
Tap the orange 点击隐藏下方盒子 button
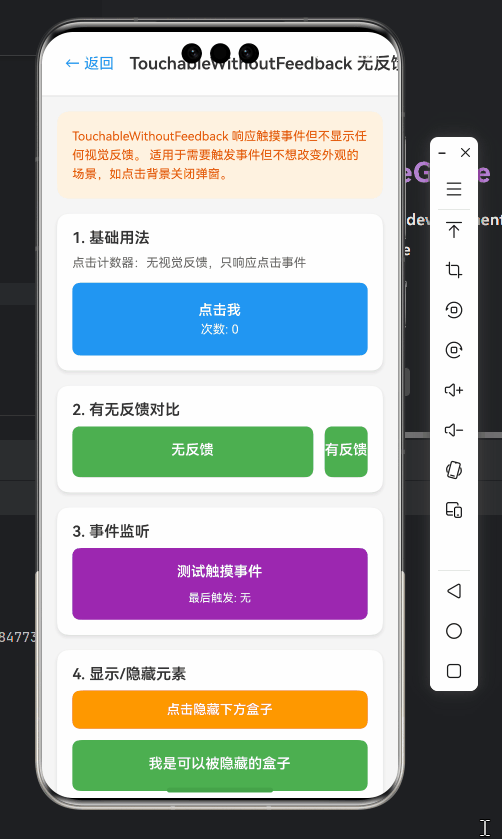point(220,710)
